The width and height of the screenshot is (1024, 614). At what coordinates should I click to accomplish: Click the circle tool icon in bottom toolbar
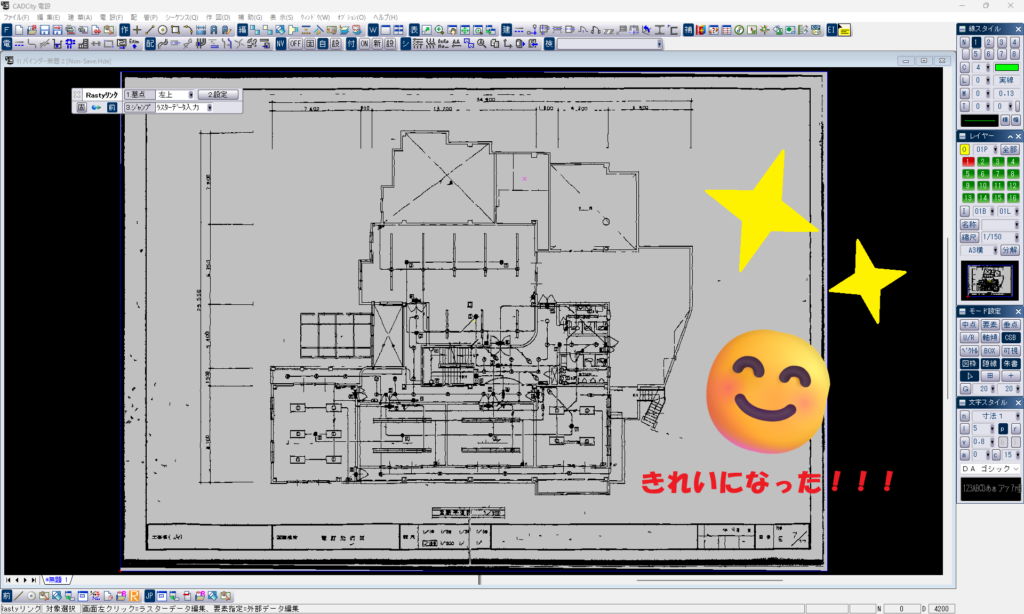(31, 596)
